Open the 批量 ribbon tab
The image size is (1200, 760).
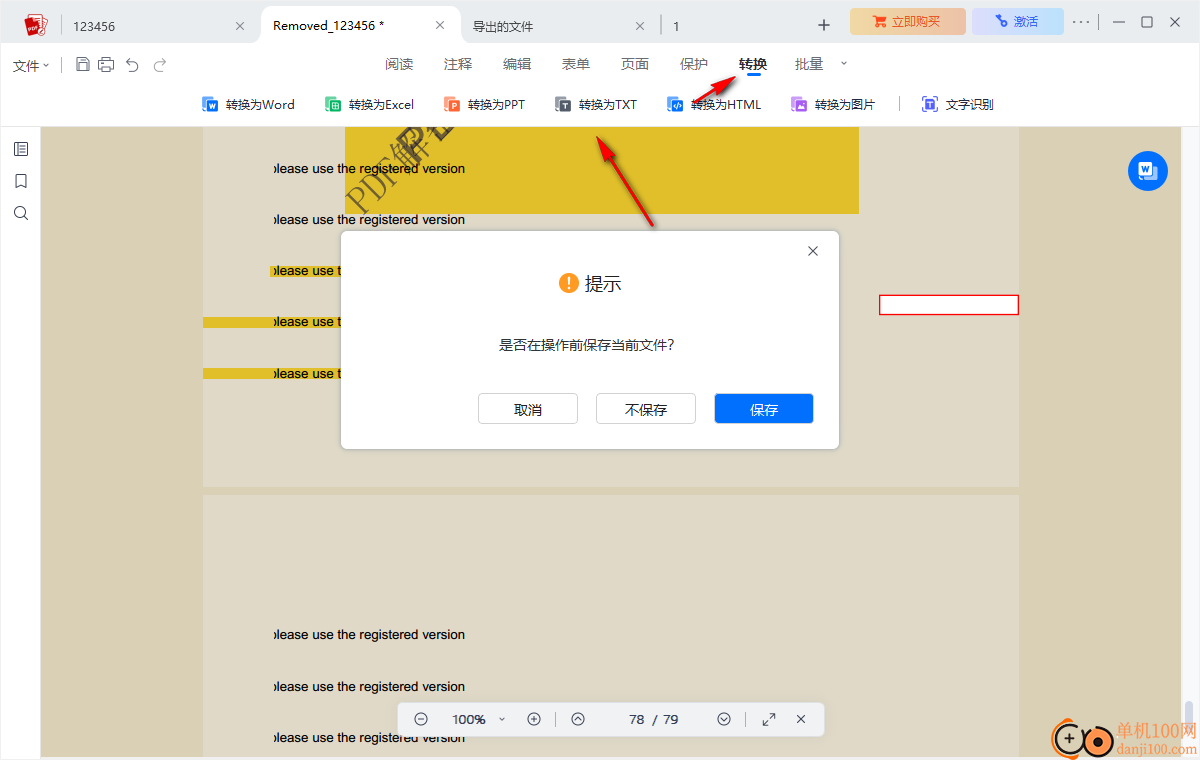coord(809,64)
